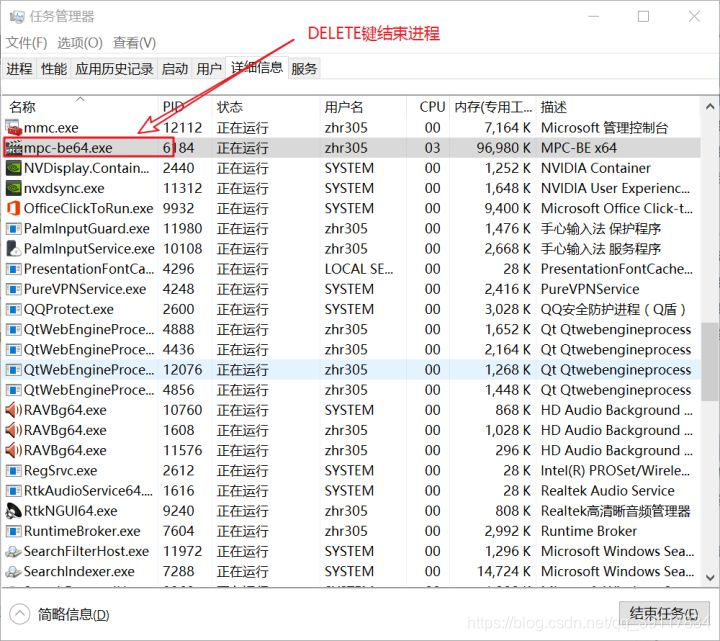Image resolution: width=720 pixels, height=641 pixels.
Task: Open the 文件(F) menu
Action: (x=27, y=43)
